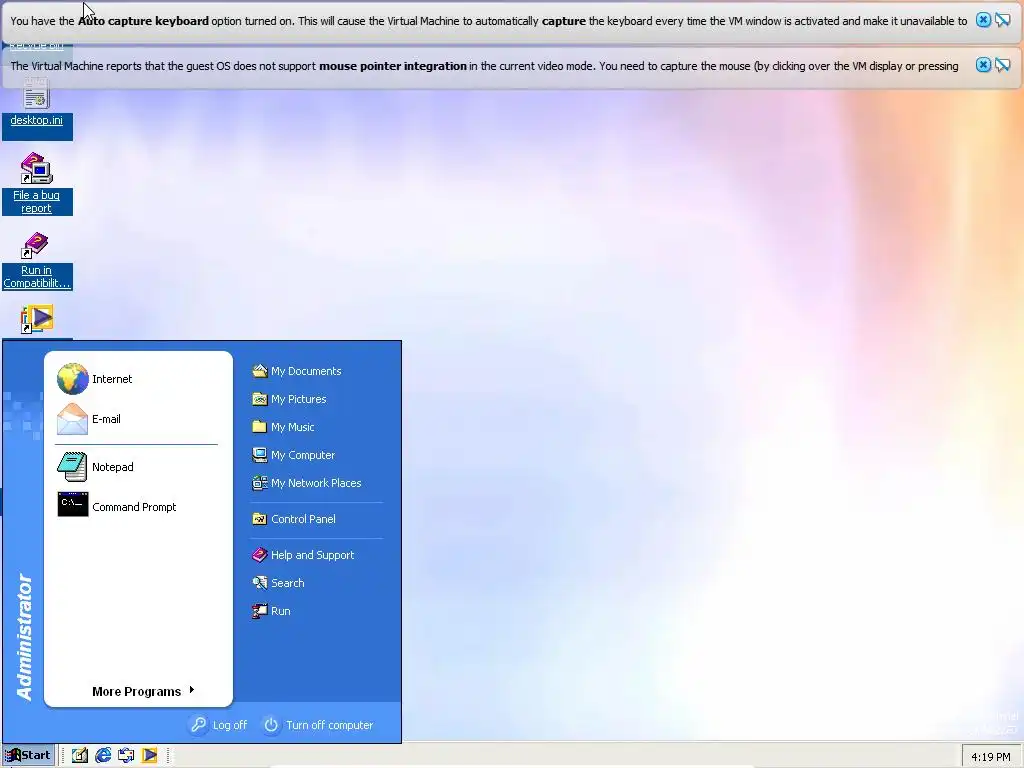
Task: Click the Log off button
Action: click(x=219, y=725)
